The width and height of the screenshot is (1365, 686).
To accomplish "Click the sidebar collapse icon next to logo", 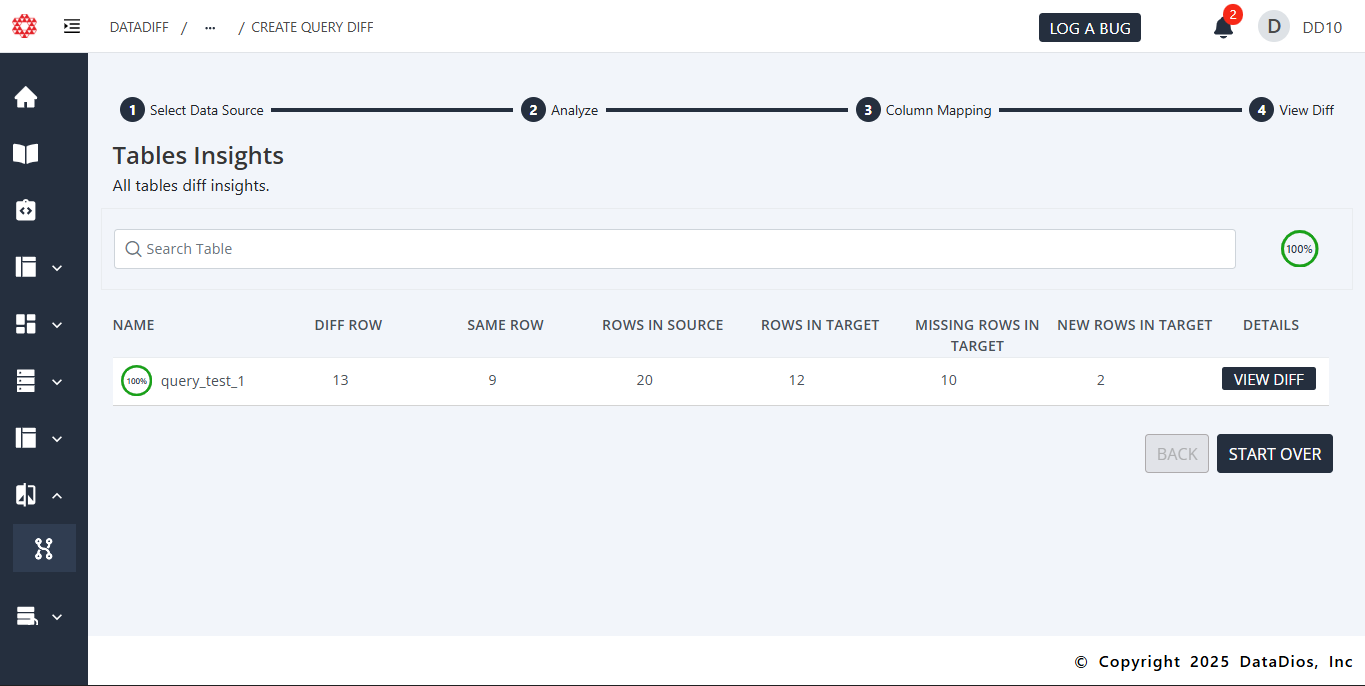I will point(71,26).
